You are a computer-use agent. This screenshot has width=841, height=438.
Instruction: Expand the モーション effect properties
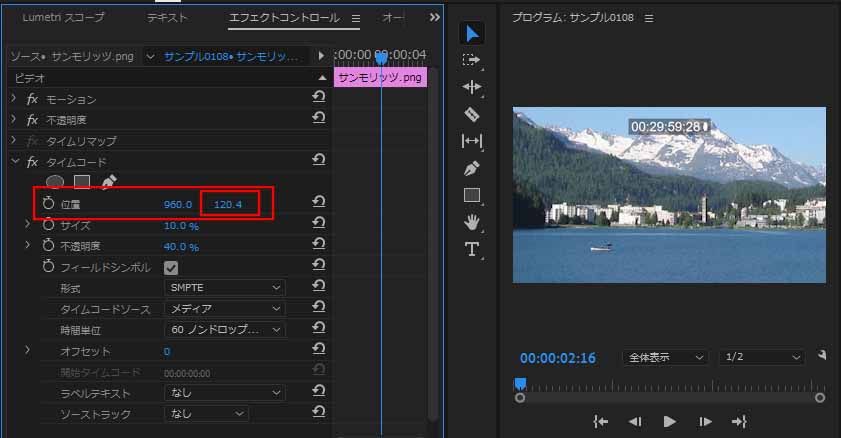pos(14,99)
